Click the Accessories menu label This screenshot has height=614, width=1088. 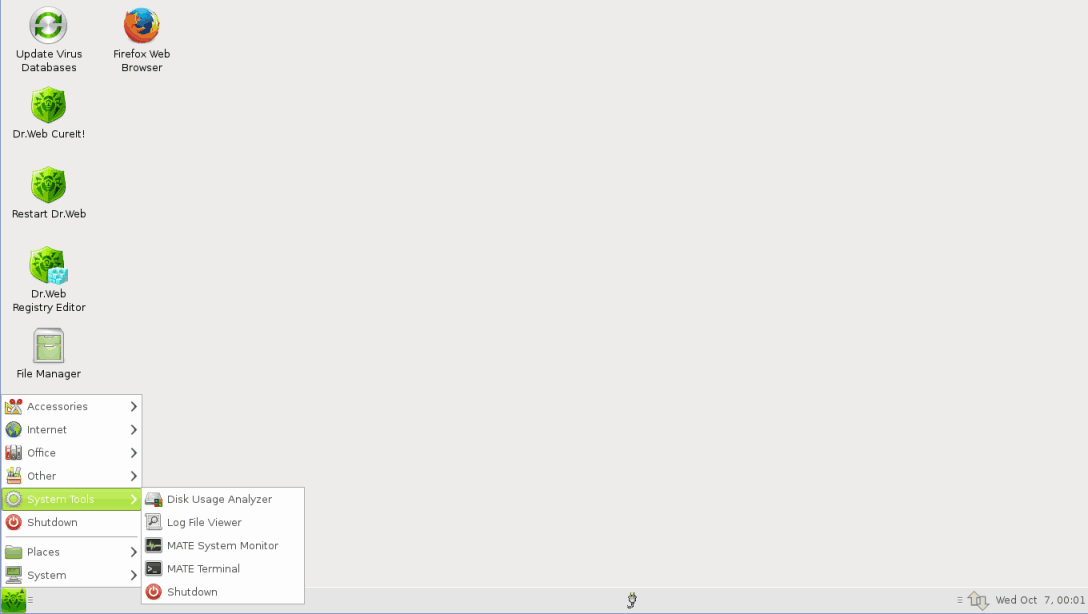[57, 407]
